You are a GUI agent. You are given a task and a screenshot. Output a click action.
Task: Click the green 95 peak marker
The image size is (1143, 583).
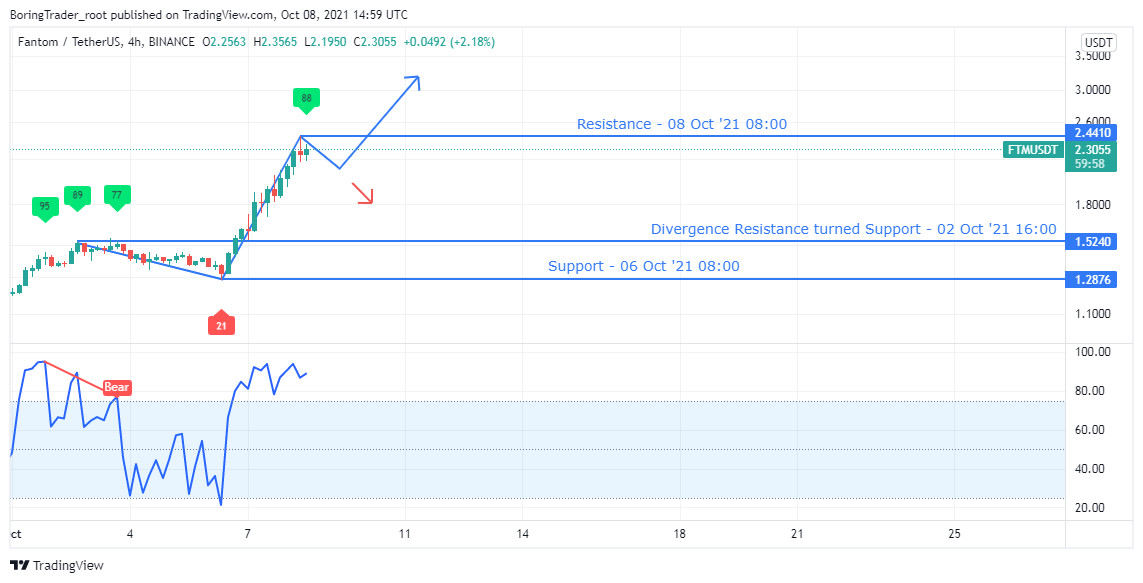tap(44, 208)
